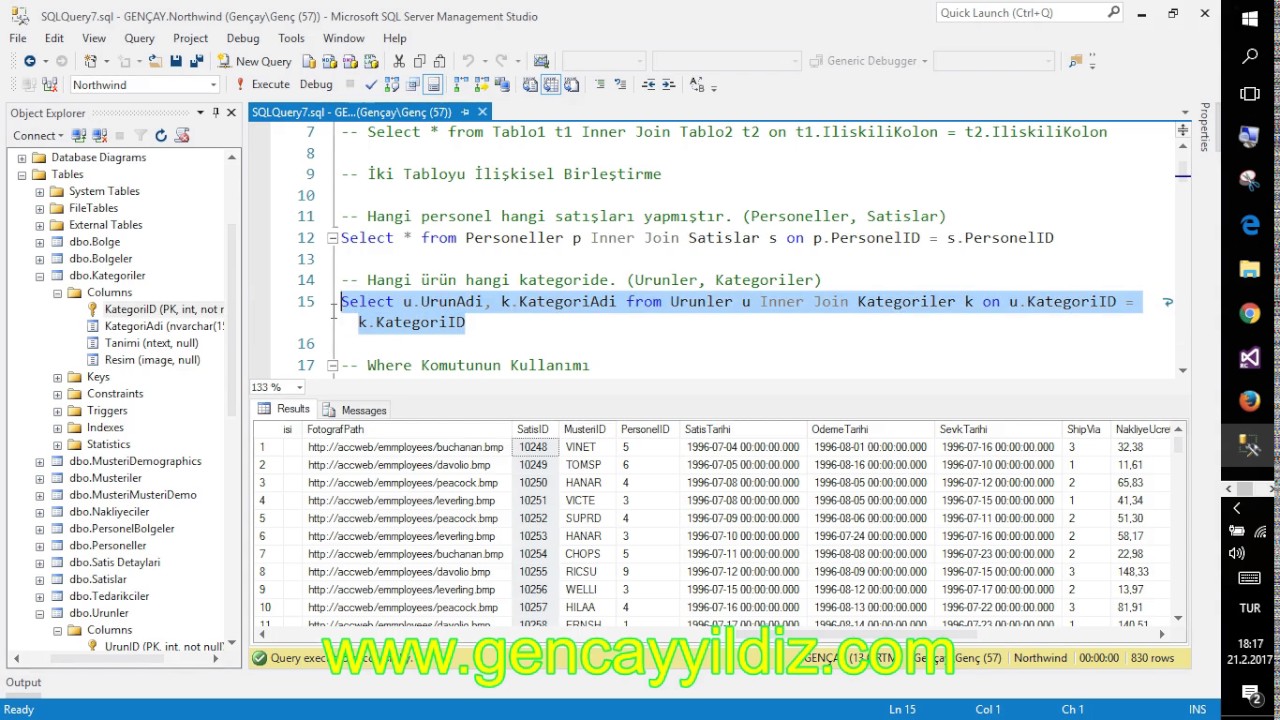1280x720 pixels.
Task: Click the Copy icon in toolbar
Action: pos(419,61)
